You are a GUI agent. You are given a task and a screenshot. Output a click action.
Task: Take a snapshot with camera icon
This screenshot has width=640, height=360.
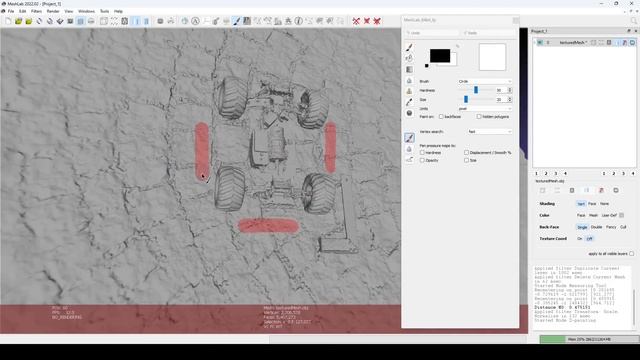70,21
